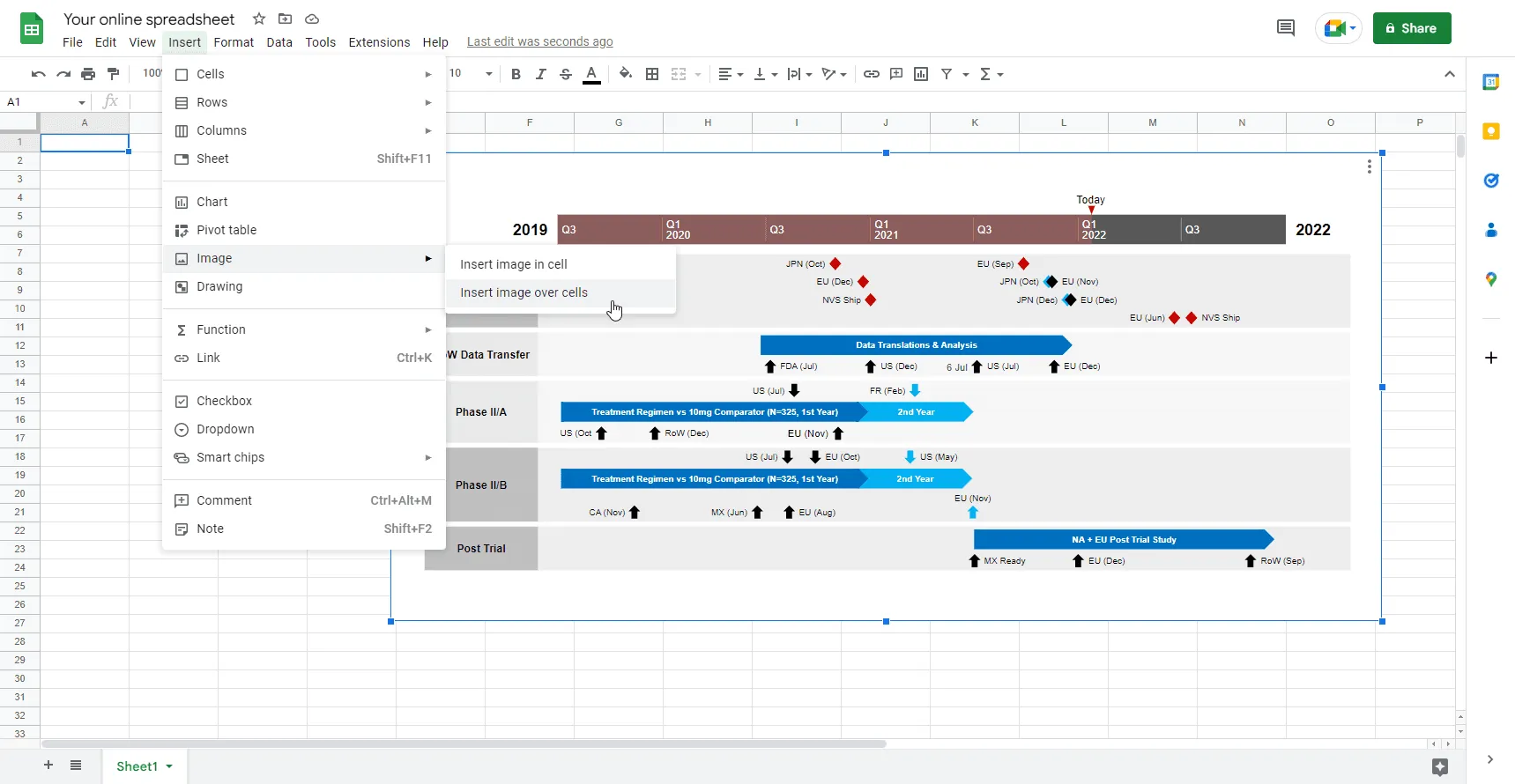Screen dimensions: 1515x784
Task: Expand the Smart chips submenu
Action: point(230,457)
